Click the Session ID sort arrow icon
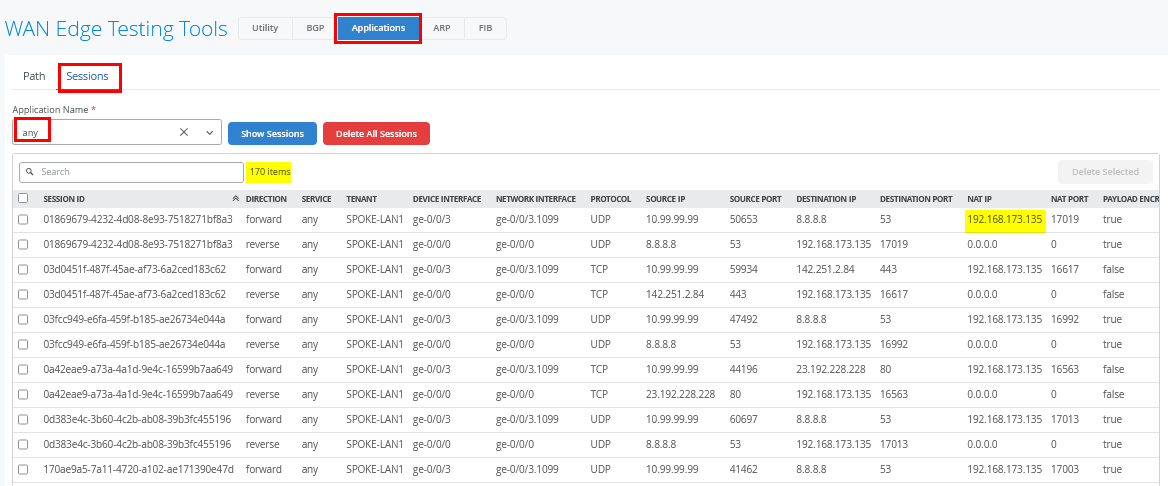 pyautogui.click(x=236, y=199)
